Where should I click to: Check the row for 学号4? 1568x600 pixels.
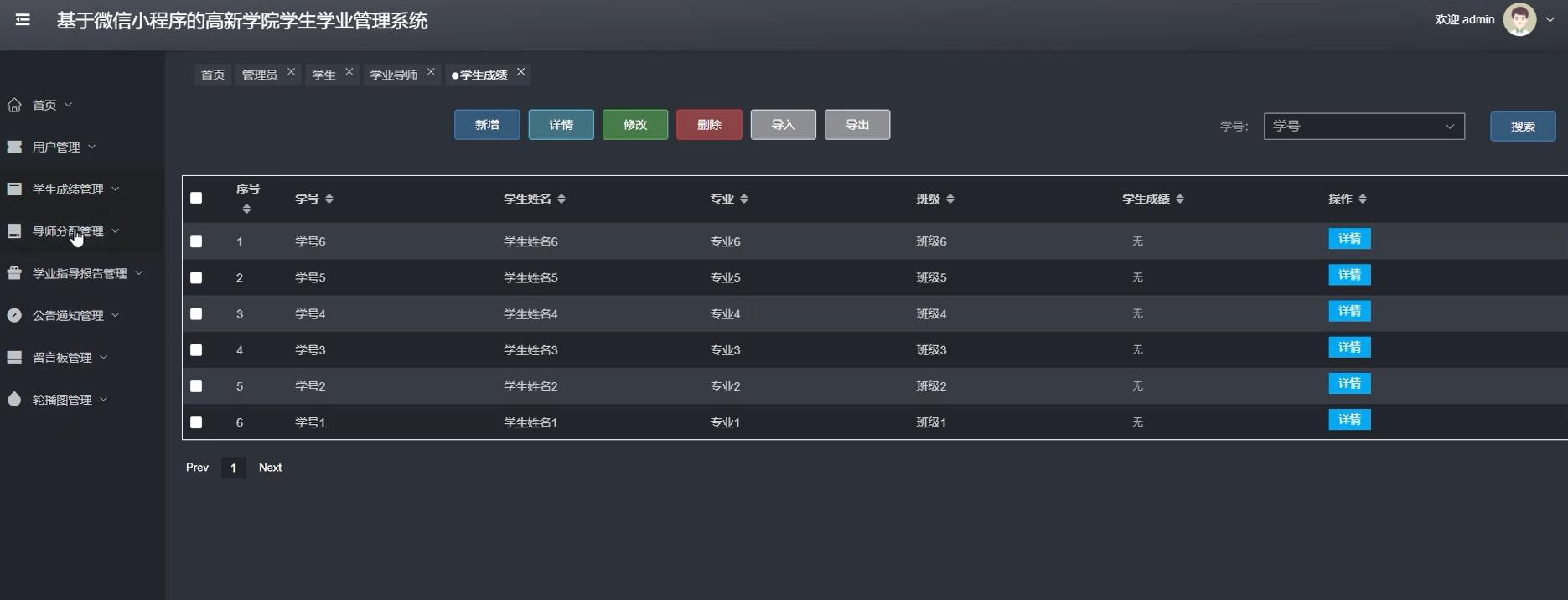[196, 313]
